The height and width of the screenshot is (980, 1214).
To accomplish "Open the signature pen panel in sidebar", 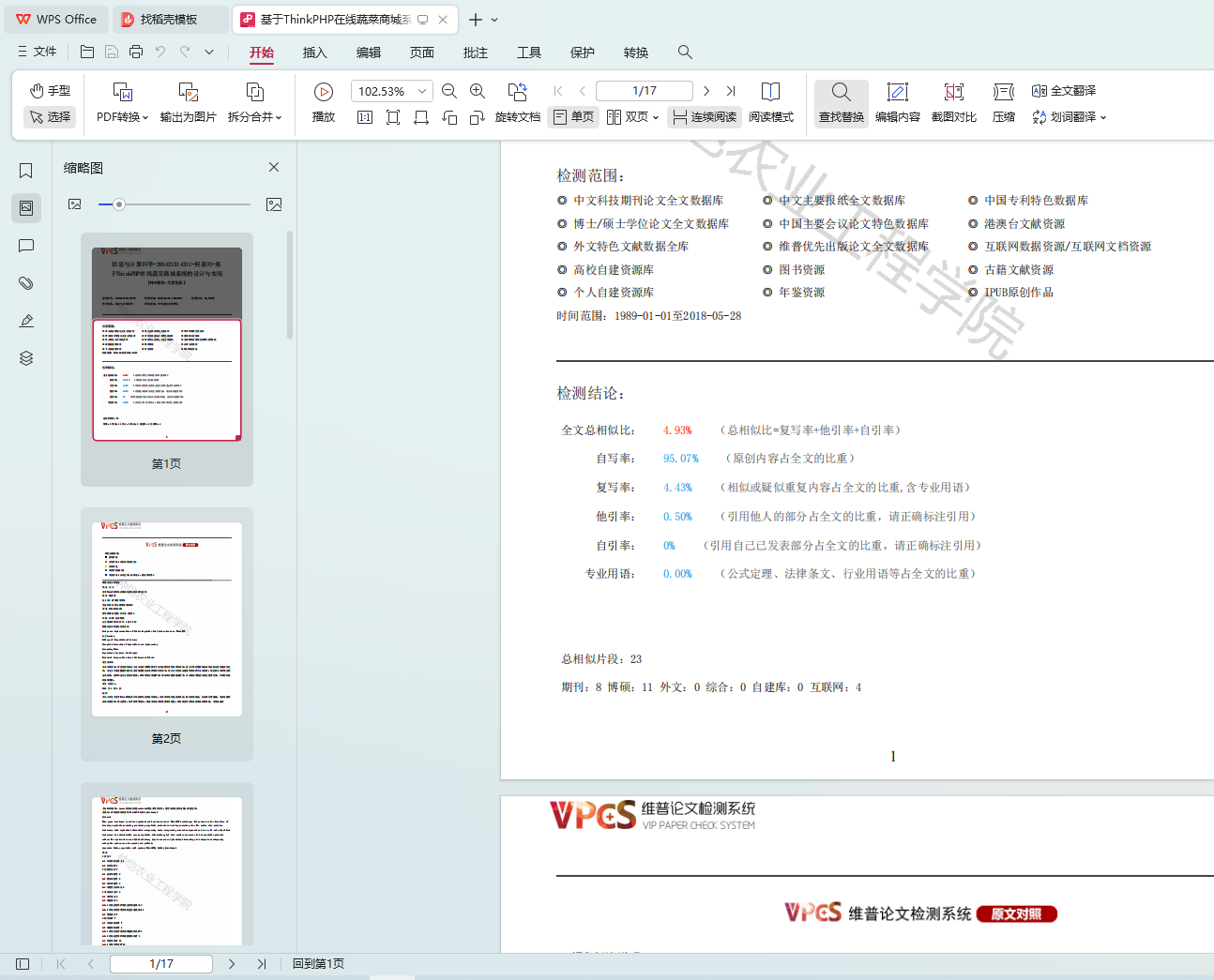I will pyautogui.click(x=26, y=321).
